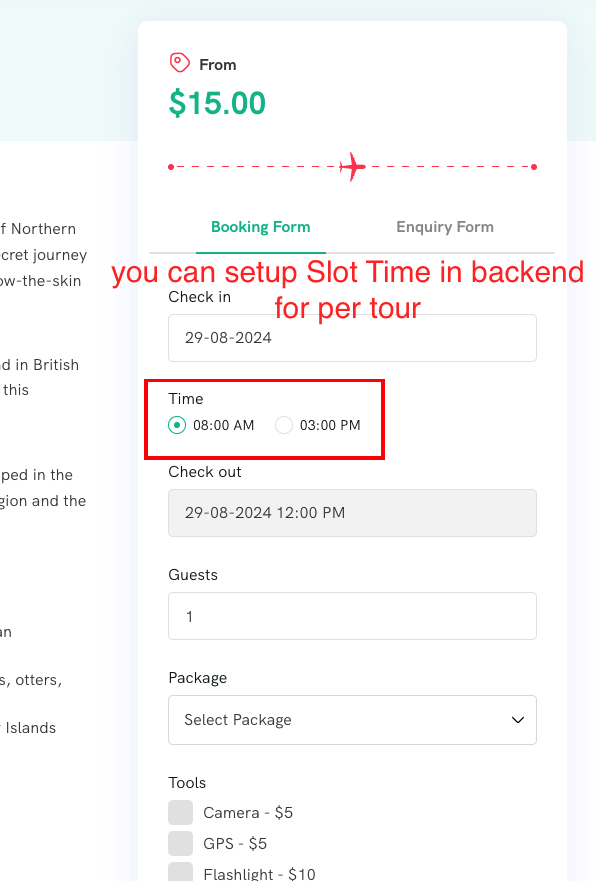596x881 pixels.
Task: Switch to the Booking Form tab
Action: (261, 227)
